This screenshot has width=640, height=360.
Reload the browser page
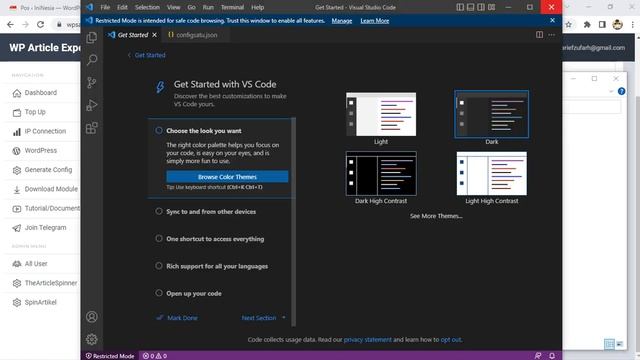40,25
